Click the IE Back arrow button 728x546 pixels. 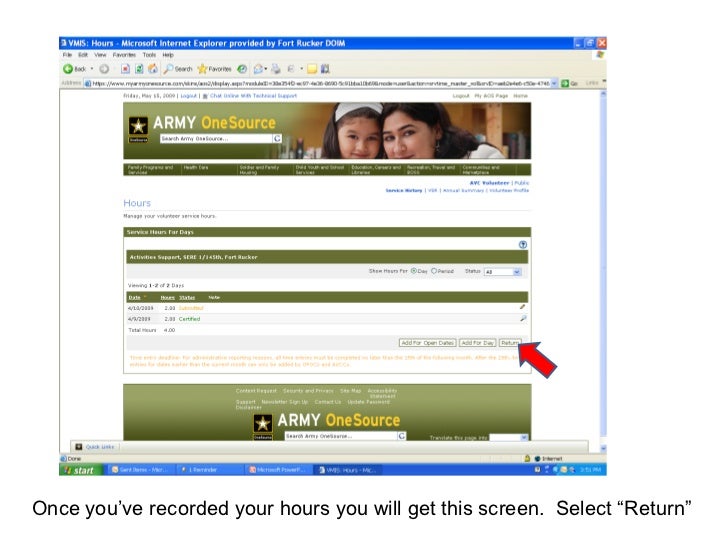click(x=69, y=69)
